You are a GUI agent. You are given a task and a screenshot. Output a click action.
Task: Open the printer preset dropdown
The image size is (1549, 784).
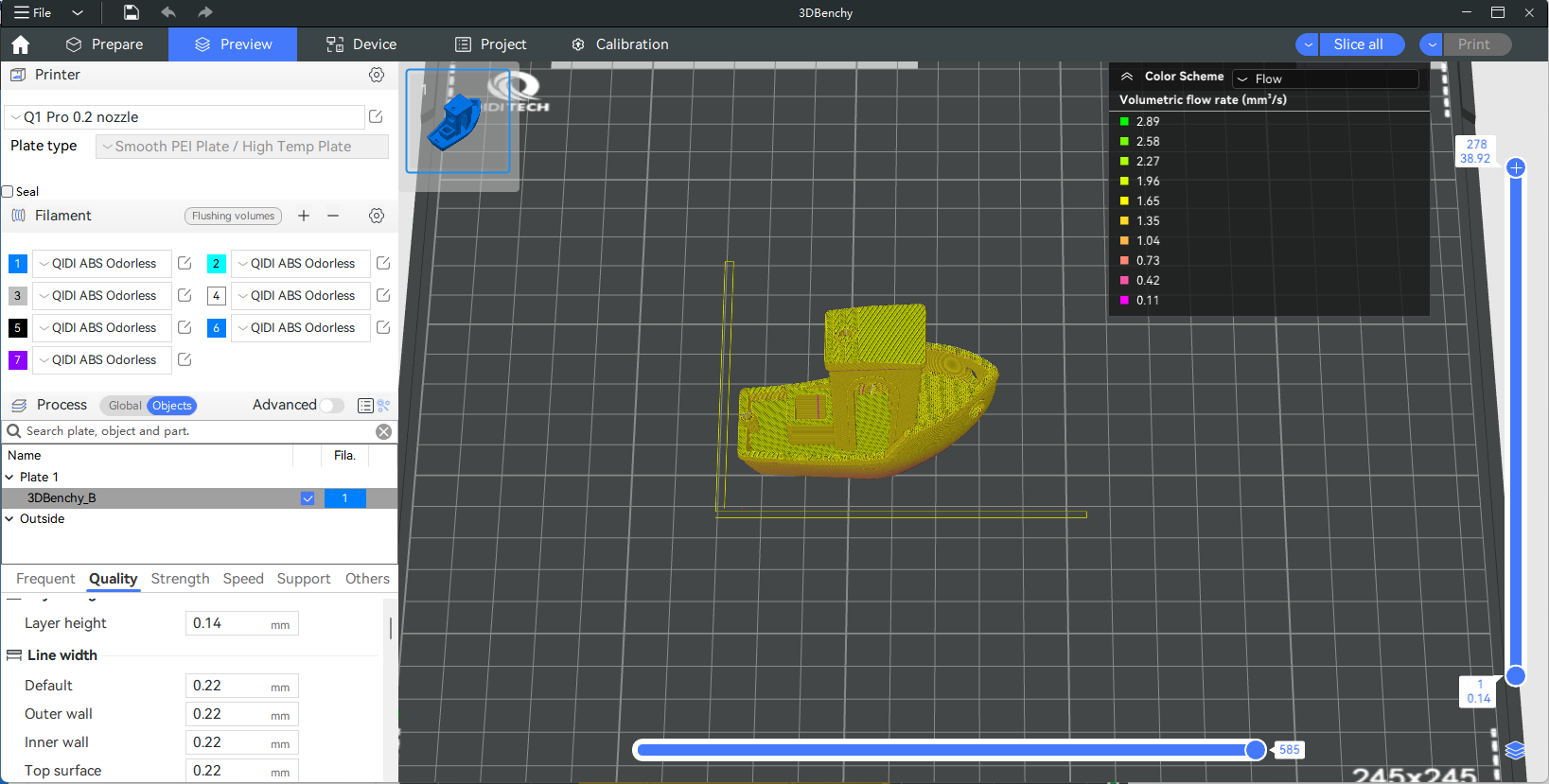click(x=185, y=116)
